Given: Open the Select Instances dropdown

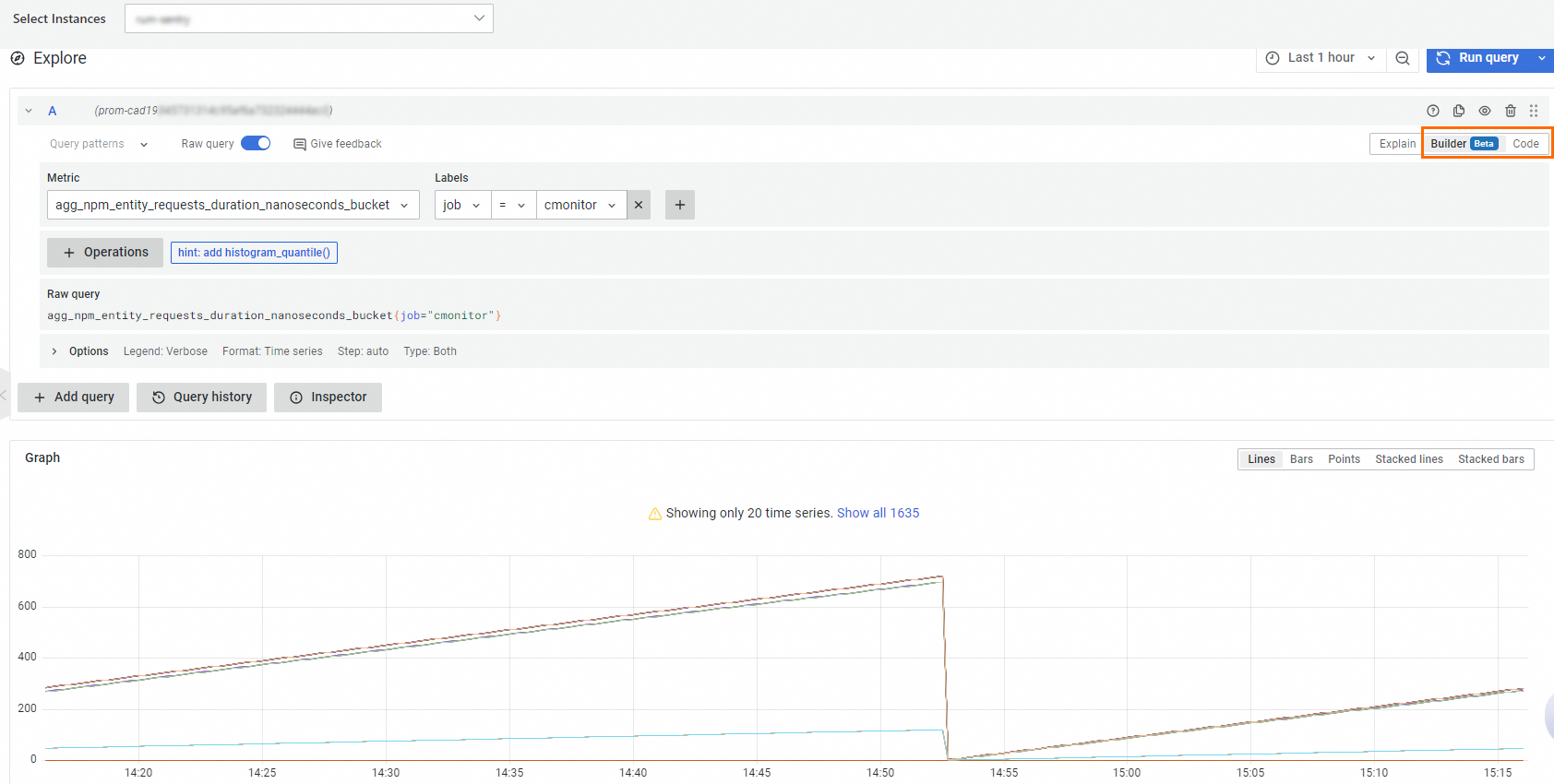Looking at the screenshot, I should point(309,18).
